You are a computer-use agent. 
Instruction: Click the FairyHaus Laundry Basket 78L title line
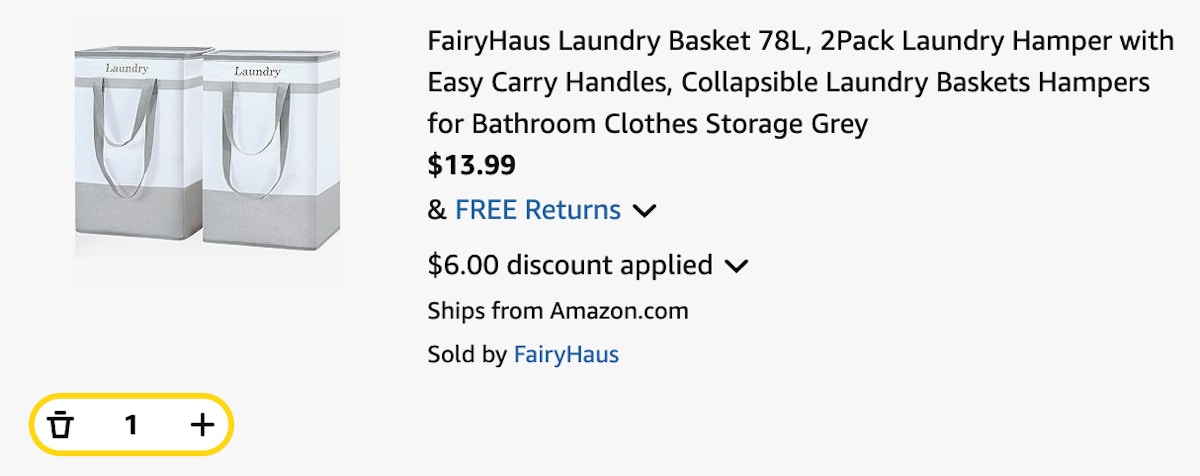click(x=800, y=42)
